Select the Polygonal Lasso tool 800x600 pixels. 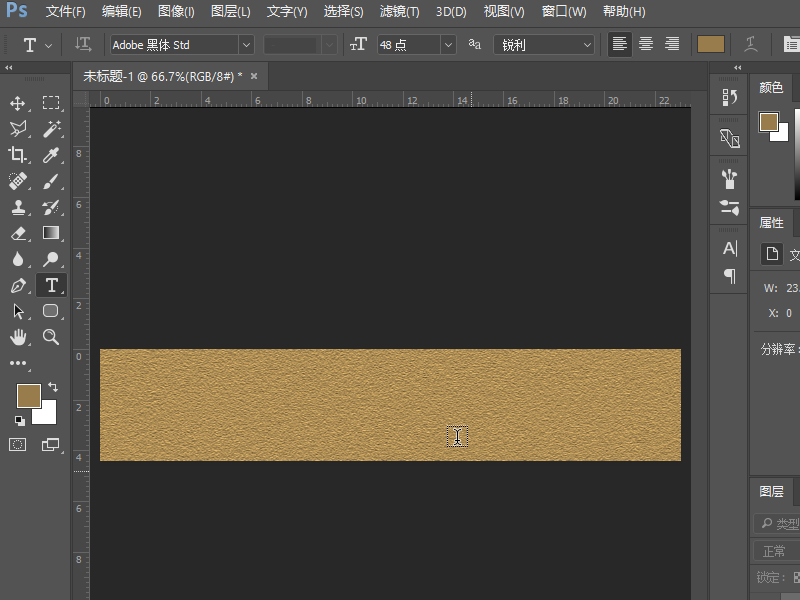click(x=18, y=129)
